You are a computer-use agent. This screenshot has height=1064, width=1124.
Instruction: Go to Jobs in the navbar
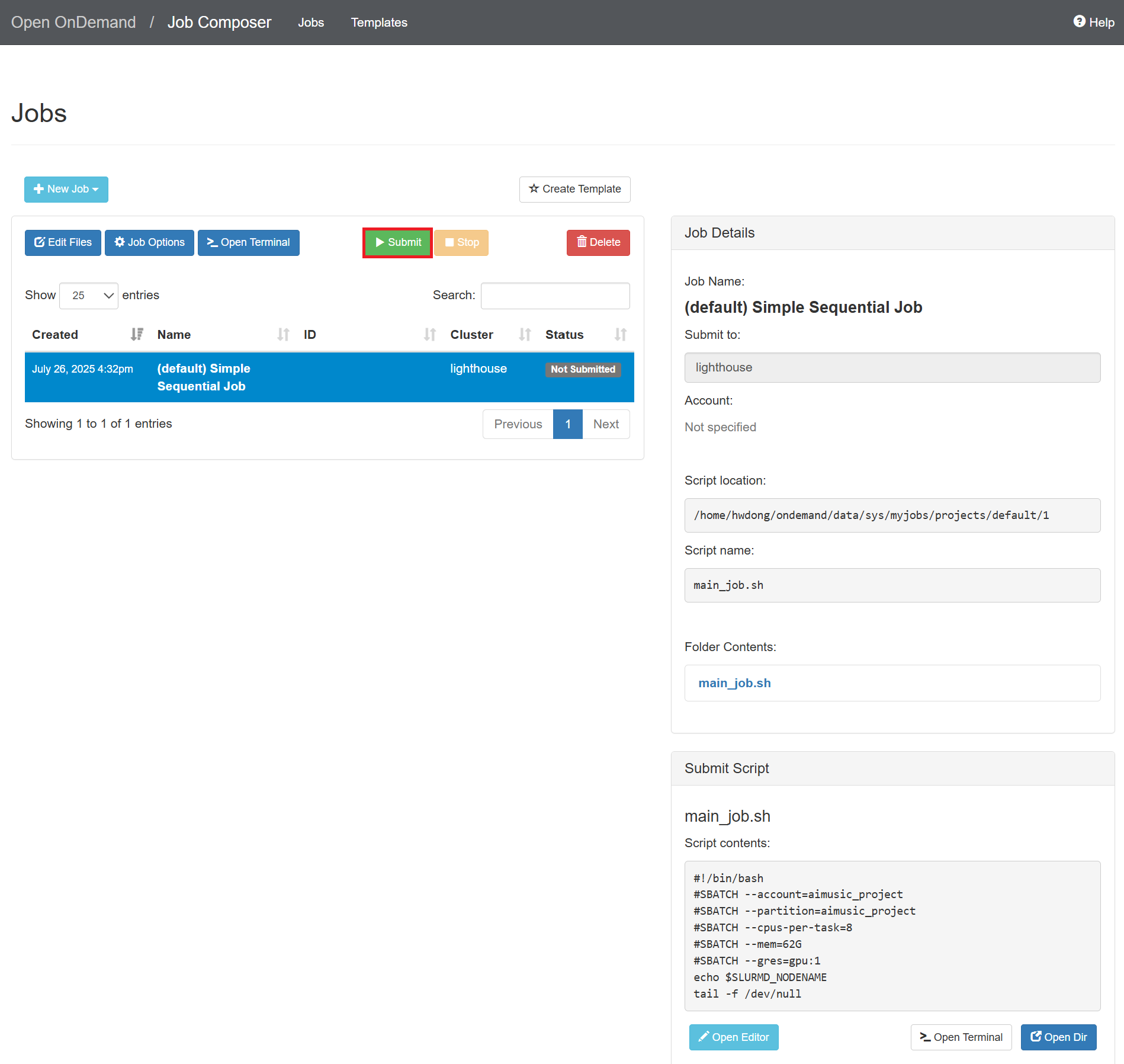pos(311,23)
